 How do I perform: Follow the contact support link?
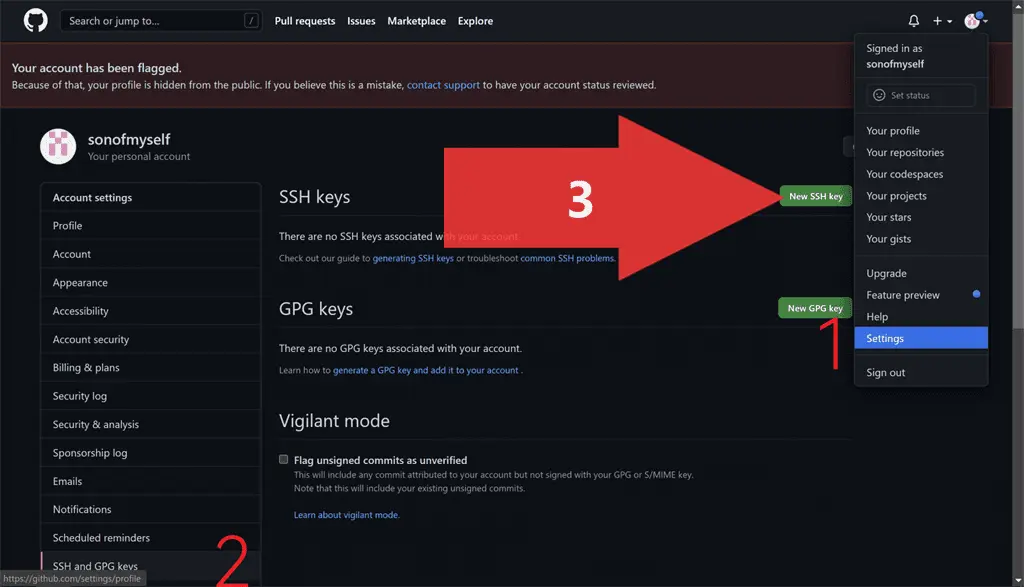coord(443,85)
